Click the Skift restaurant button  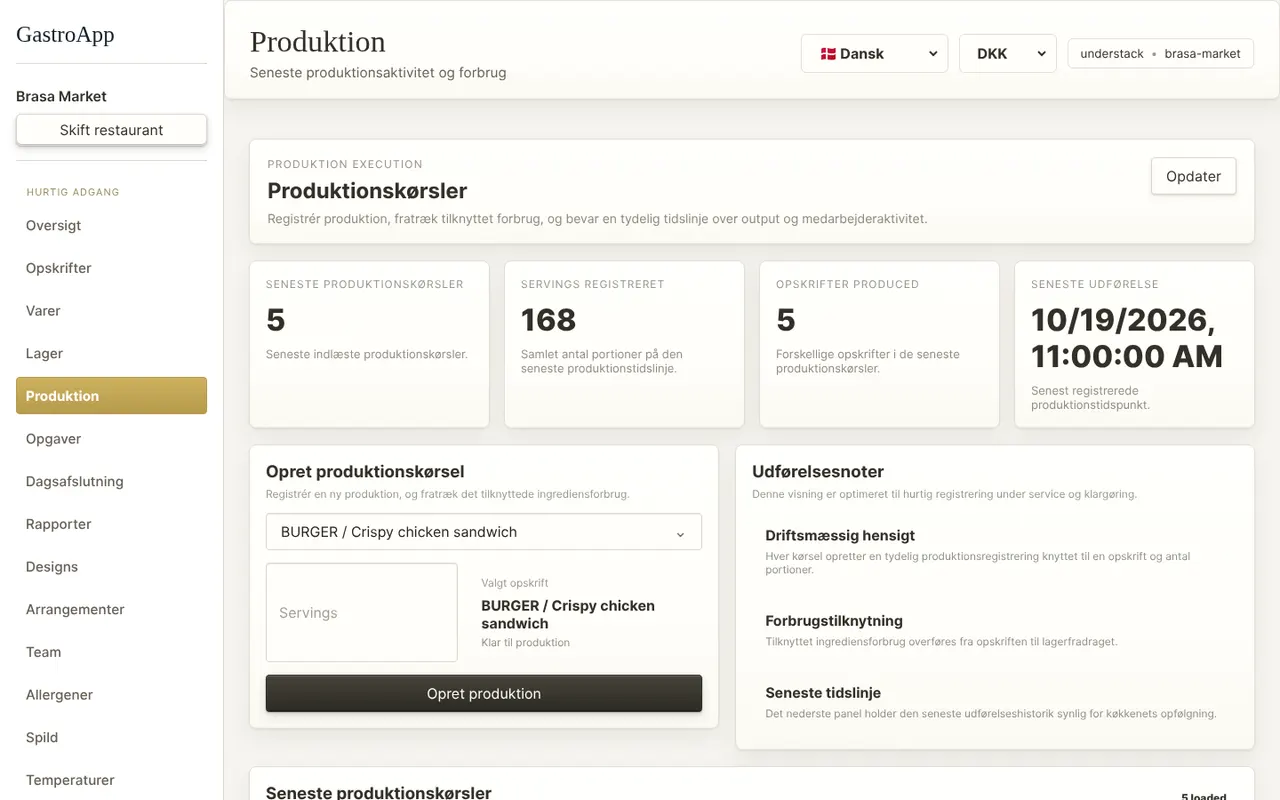pos(111,130)
